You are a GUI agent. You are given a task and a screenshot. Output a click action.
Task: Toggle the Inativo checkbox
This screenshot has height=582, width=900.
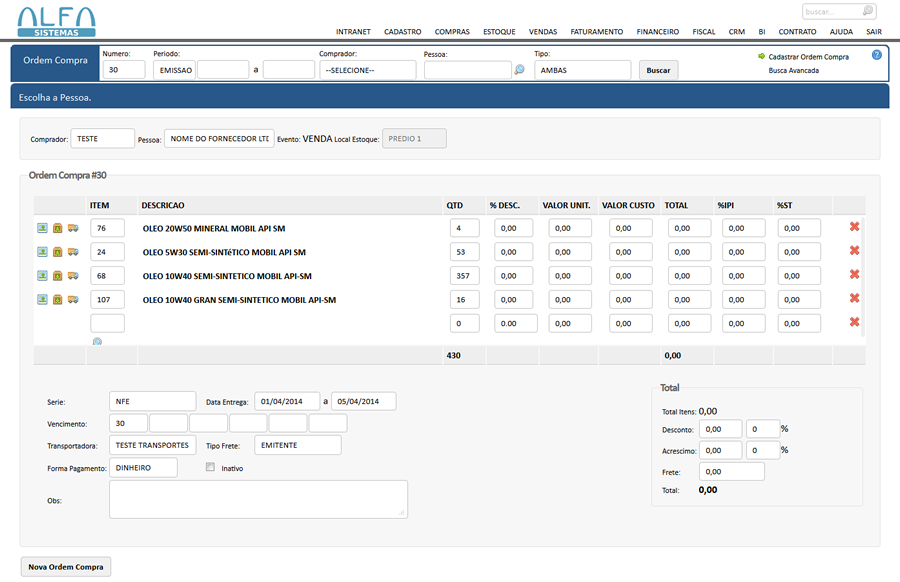[x=211, y=467]
